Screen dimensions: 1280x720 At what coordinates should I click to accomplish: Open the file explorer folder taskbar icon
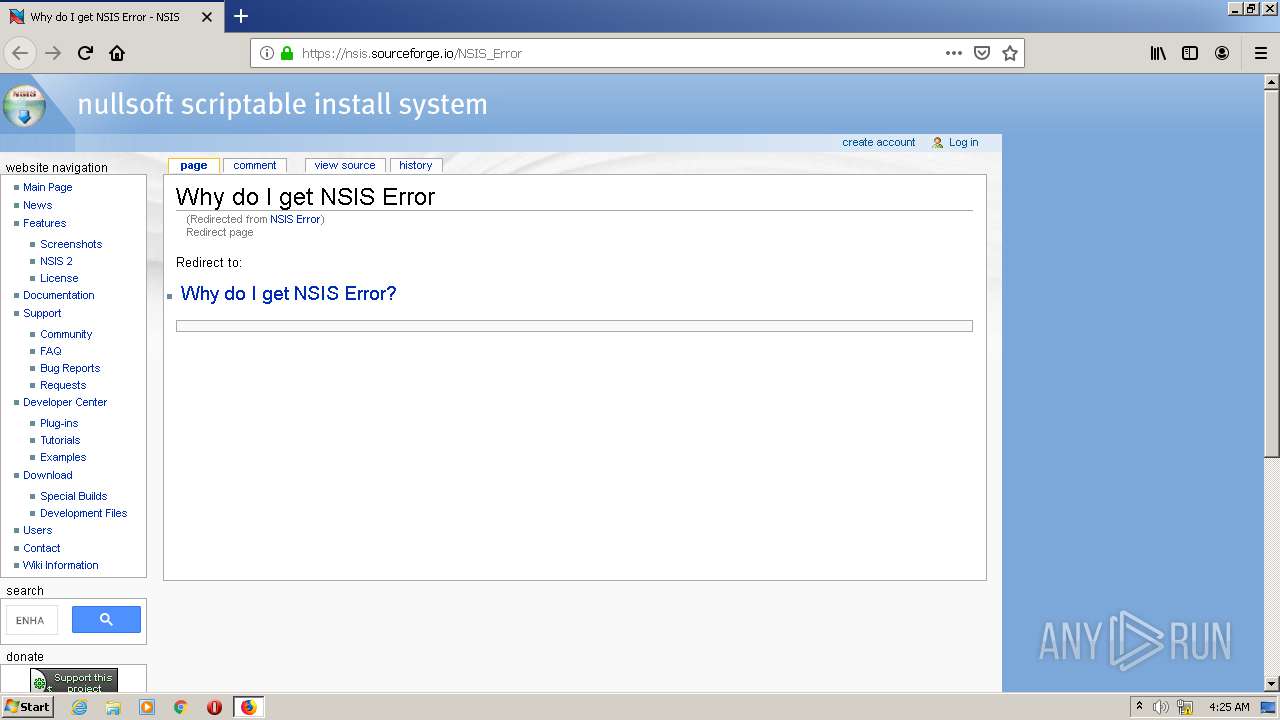[x=113, y=707]
